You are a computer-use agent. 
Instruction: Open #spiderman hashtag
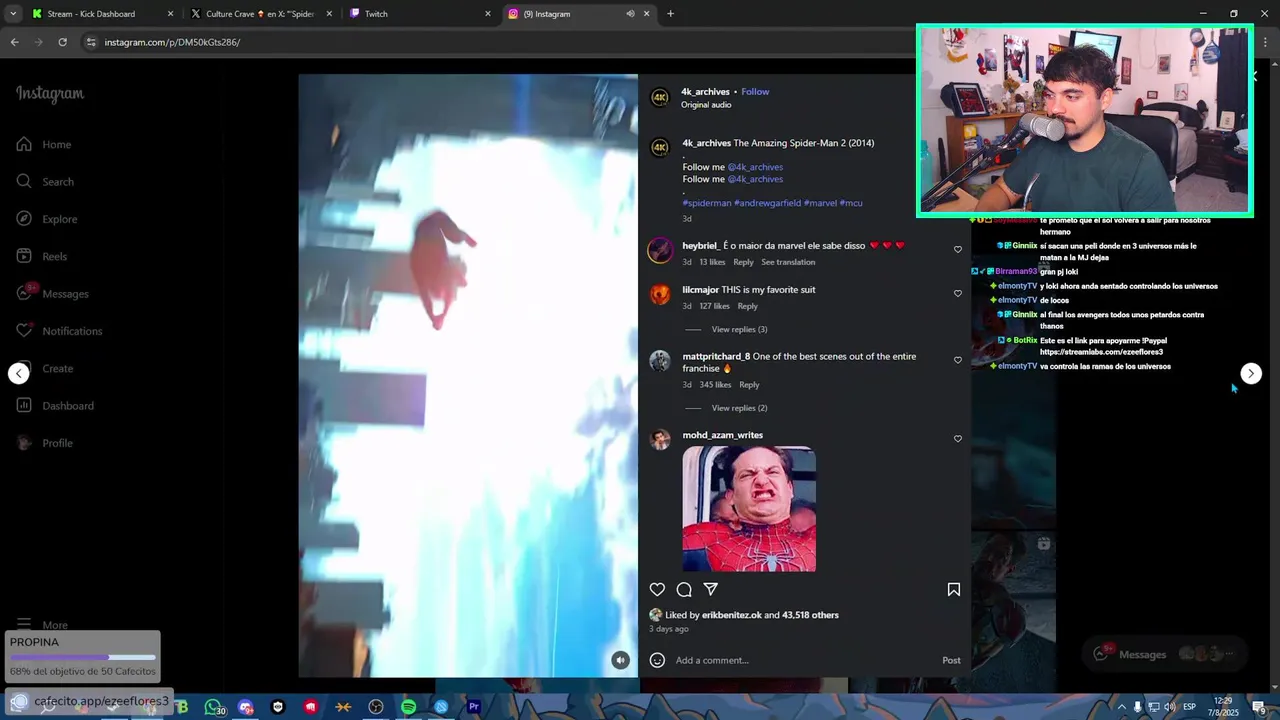pos(707,203)
